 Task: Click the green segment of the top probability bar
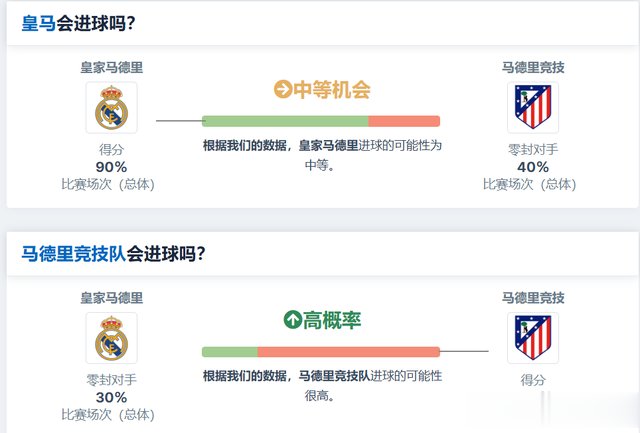[x=285, y=121]
